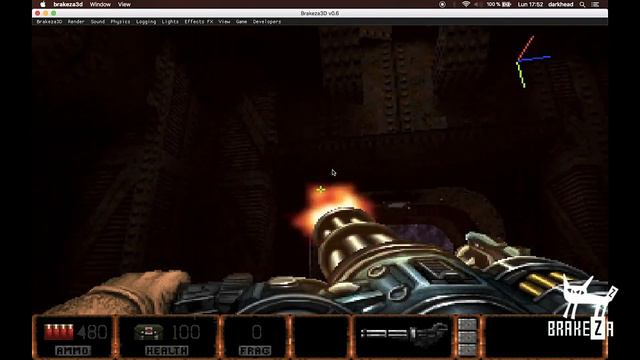Click the health medkit icon
The width and height of the screenshot is (640, 360).
pos(149,332)
